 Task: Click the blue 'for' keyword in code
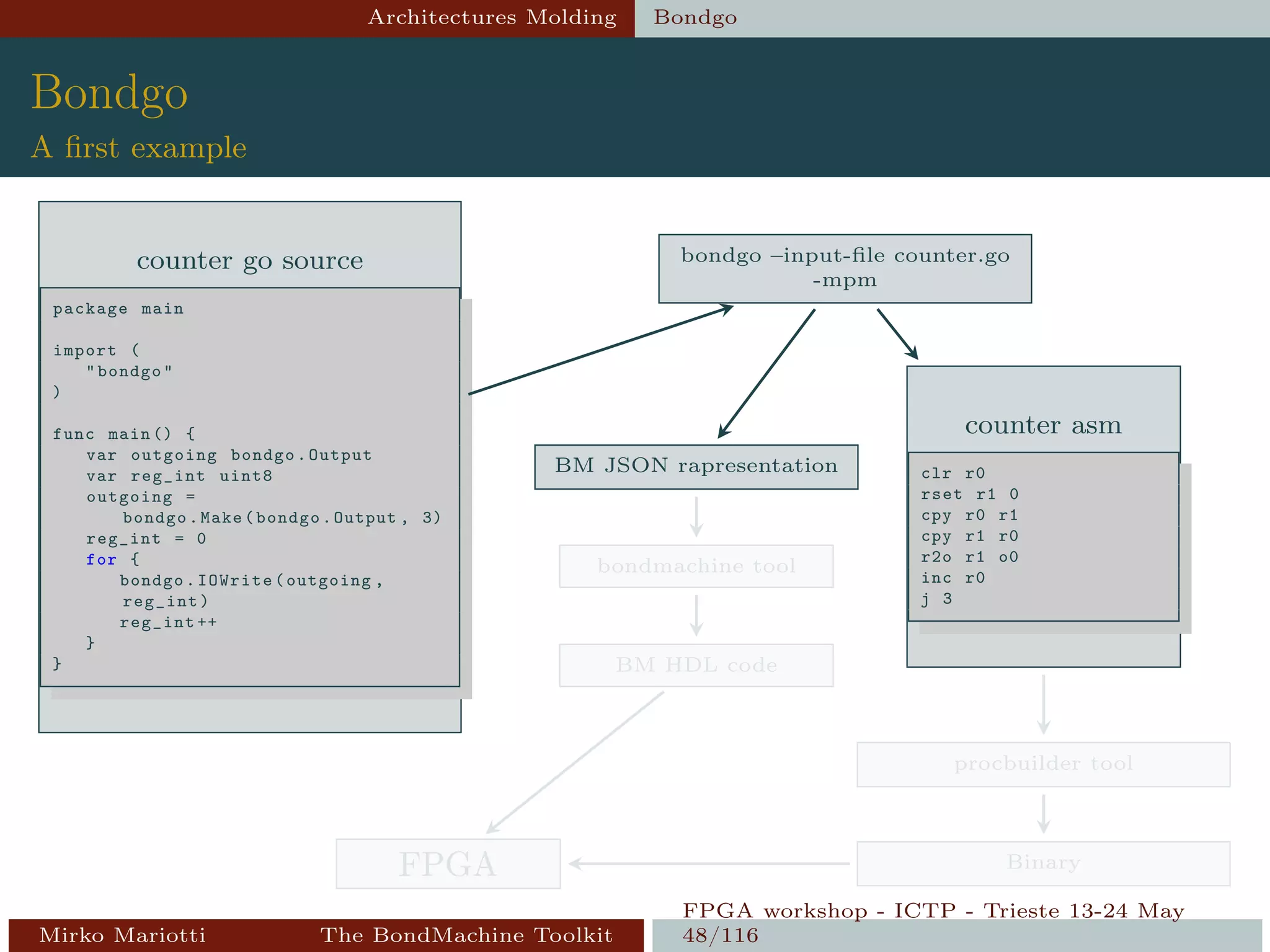pos(101,560)
